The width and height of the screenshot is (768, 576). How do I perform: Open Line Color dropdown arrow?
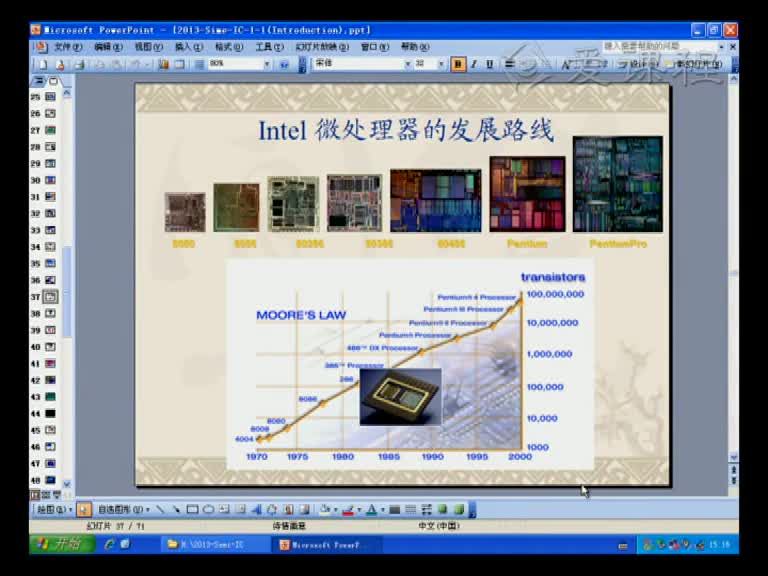tap(359, 509)
